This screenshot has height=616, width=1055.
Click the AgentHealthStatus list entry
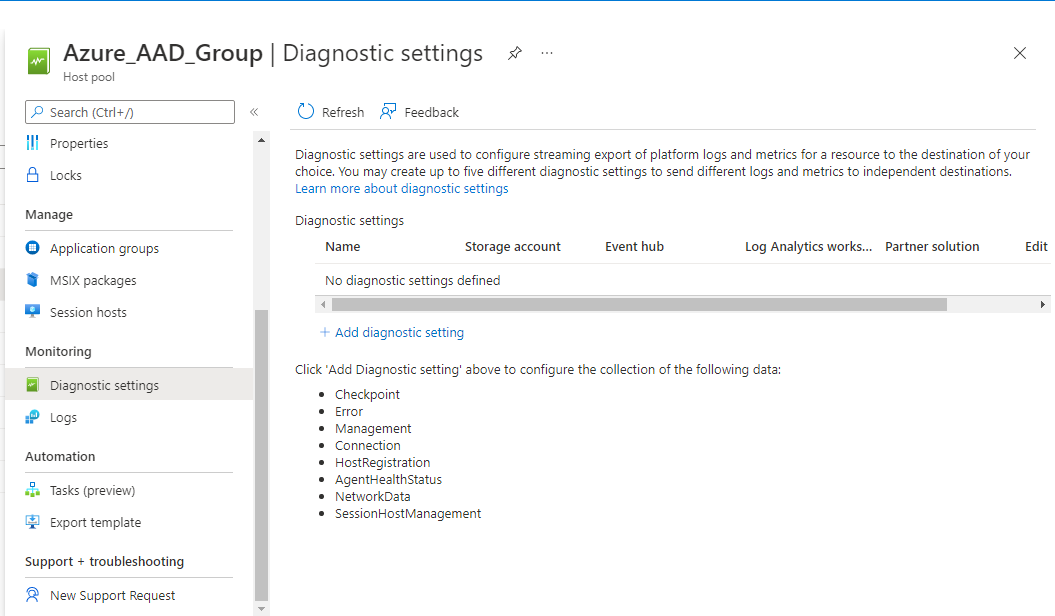point(388,479)
